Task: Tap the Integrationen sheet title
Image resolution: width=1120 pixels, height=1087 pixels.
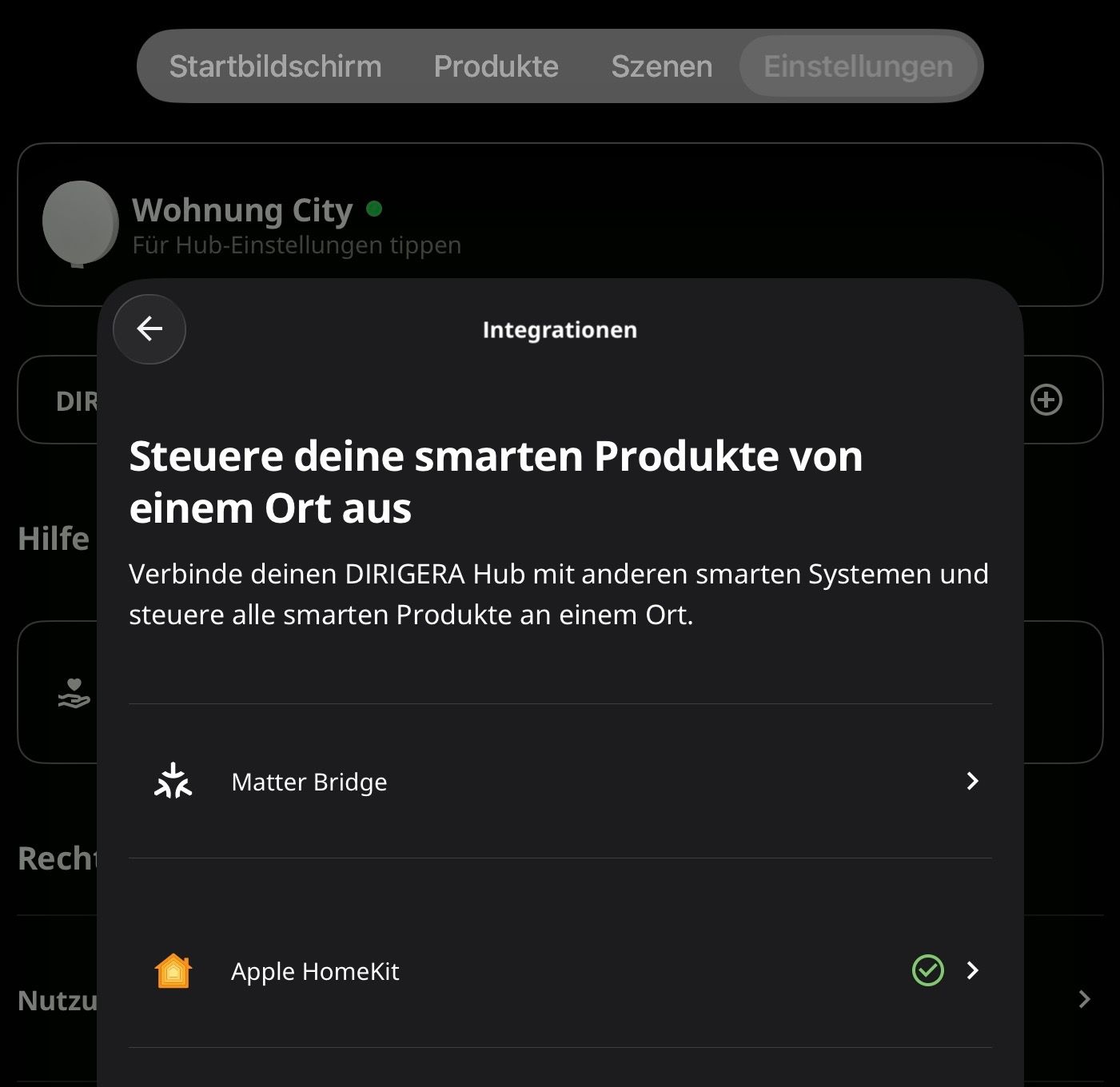Action: point(560,330)
